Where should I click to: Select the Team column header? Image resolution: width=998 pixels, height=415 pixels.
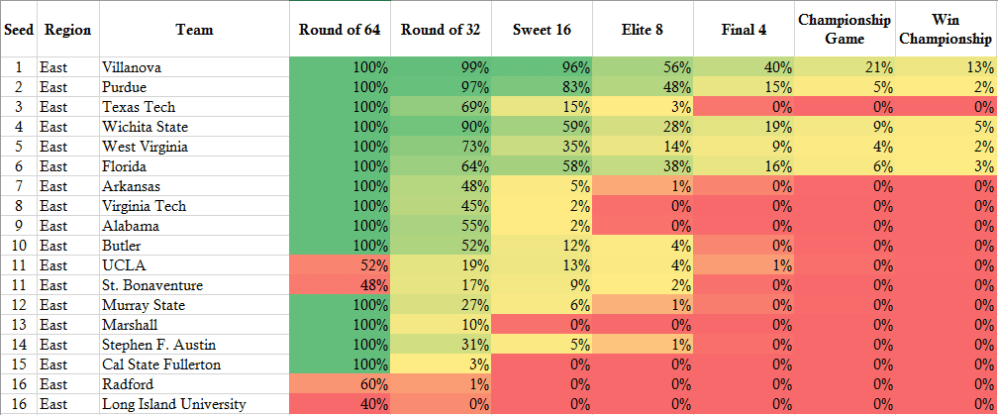(193, 30)
